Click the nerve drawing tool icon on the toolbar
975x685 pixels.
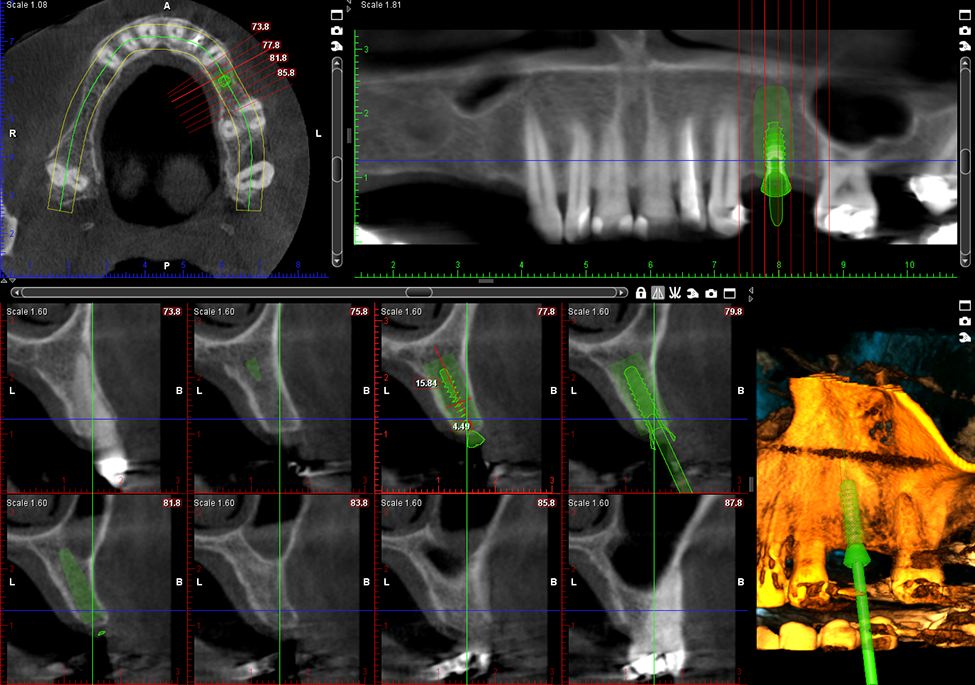coord(676,293)
